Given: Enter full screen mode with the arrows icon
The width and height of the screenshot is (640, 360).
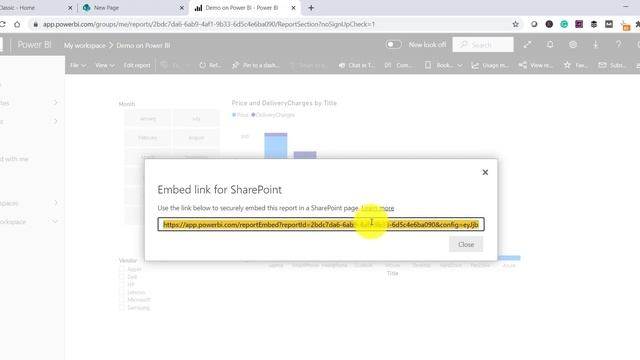Looking at the screenshot, I should tap(527, 44).
